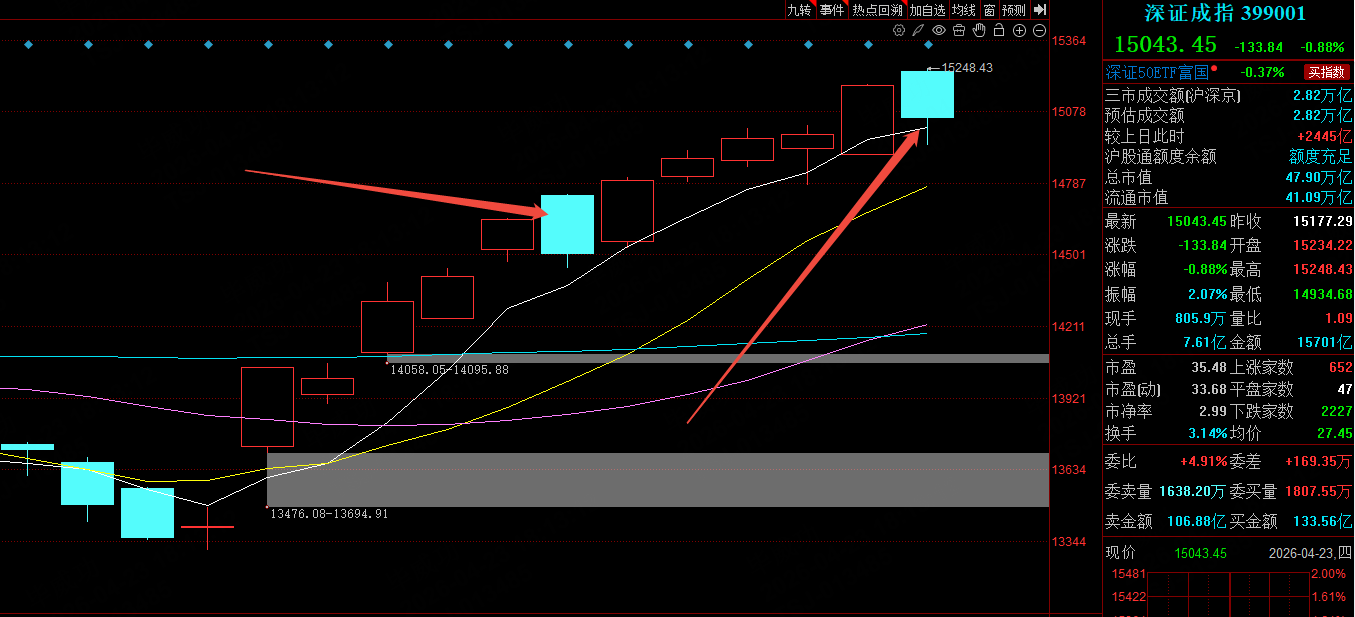Click the 15364 price axis label

pyautogui.click(x=1070, y=40)
